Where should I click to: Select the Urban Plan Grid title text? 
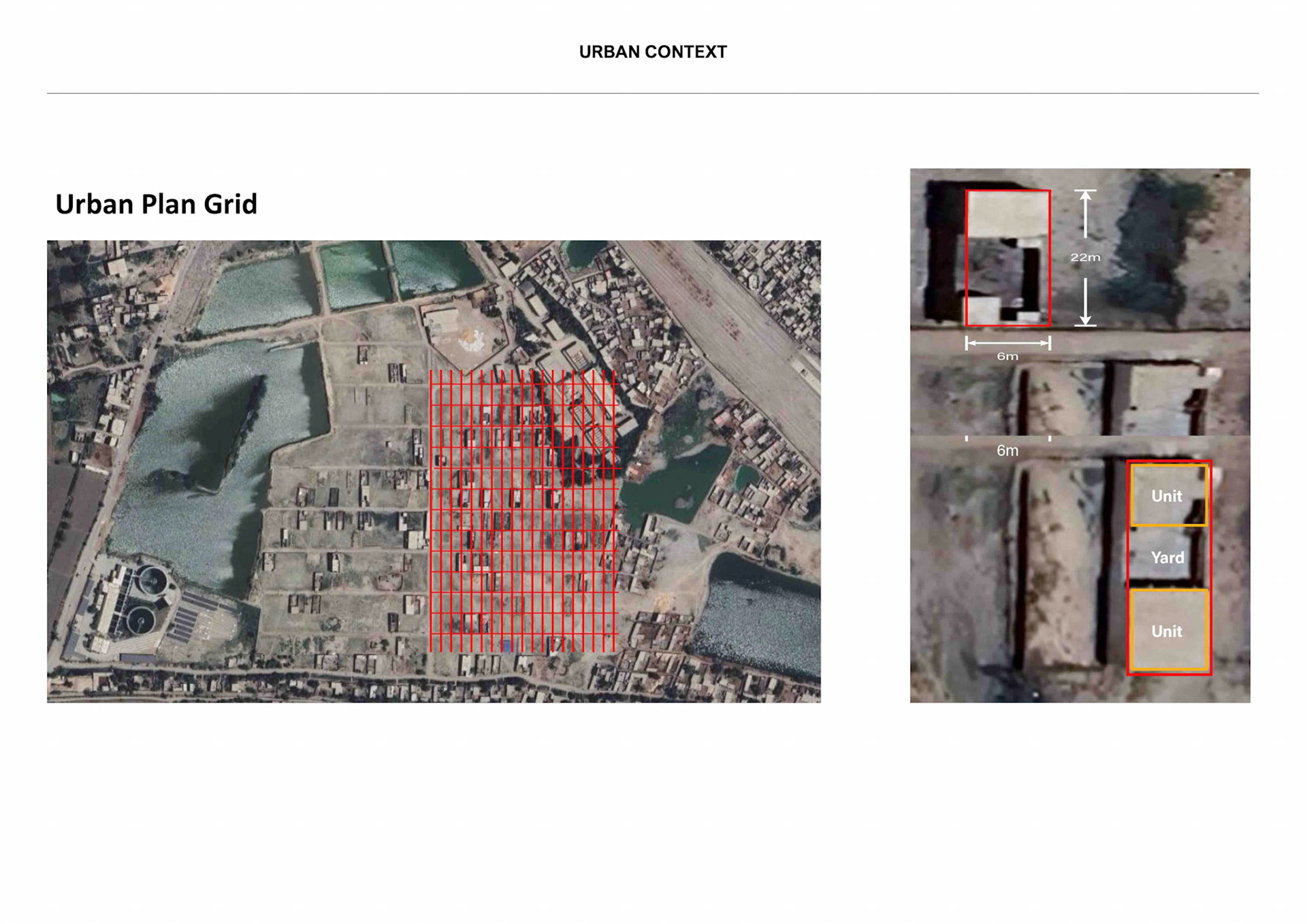pyautogui.click(x=156, y=204)
